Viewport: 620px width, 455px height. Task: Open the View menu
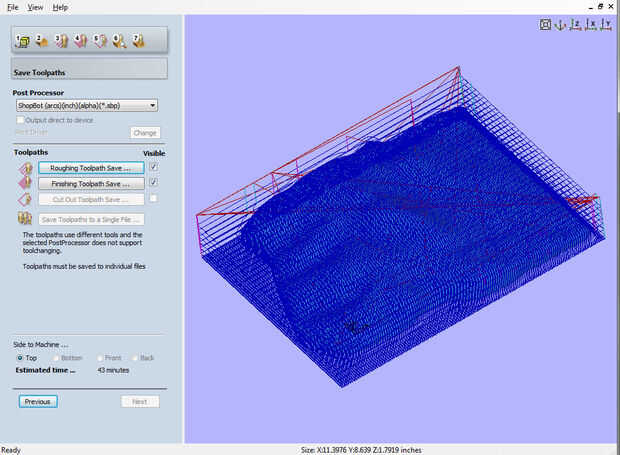point(35,7)
